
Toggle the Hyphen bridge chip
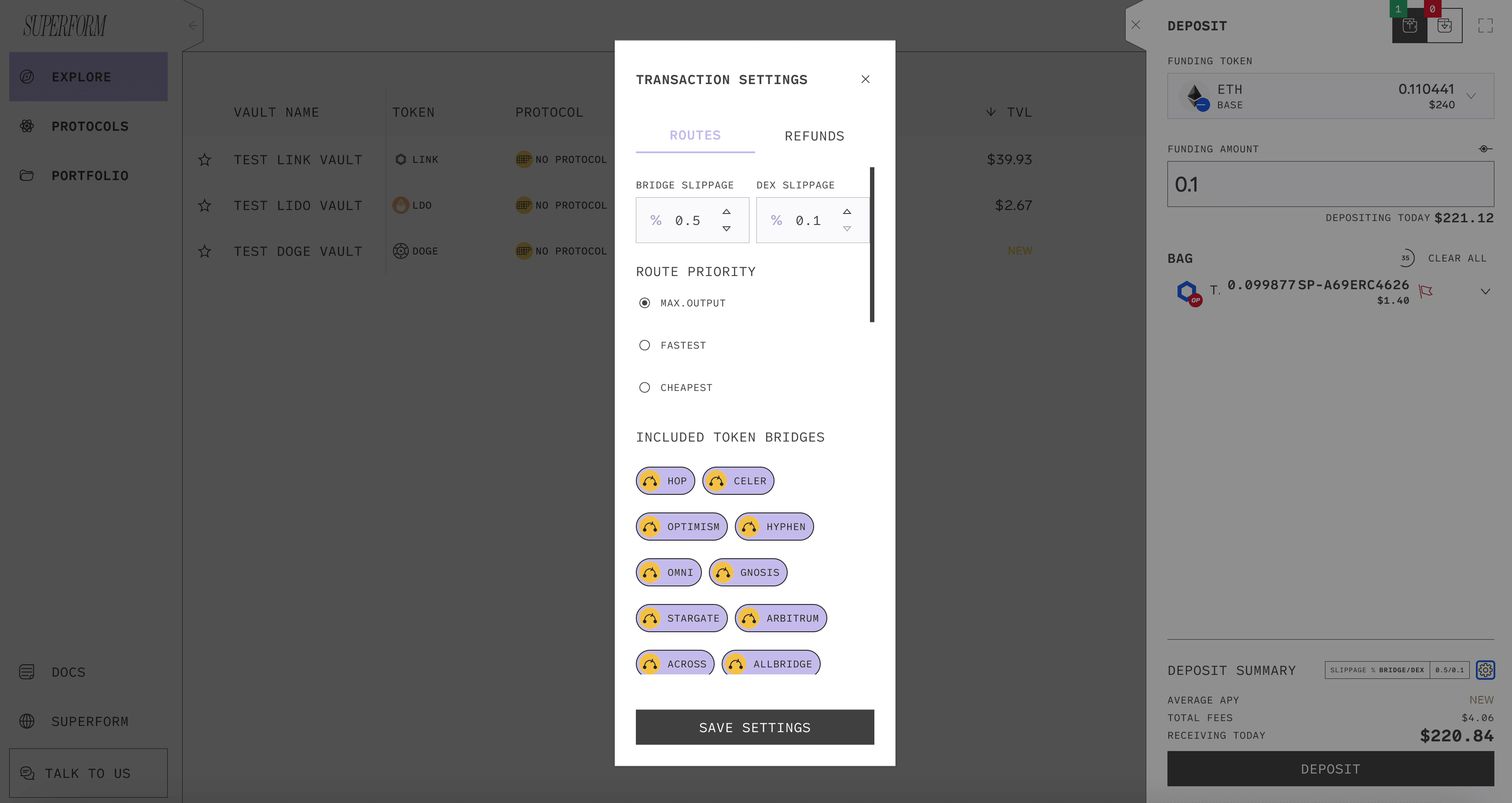(774, 527)
